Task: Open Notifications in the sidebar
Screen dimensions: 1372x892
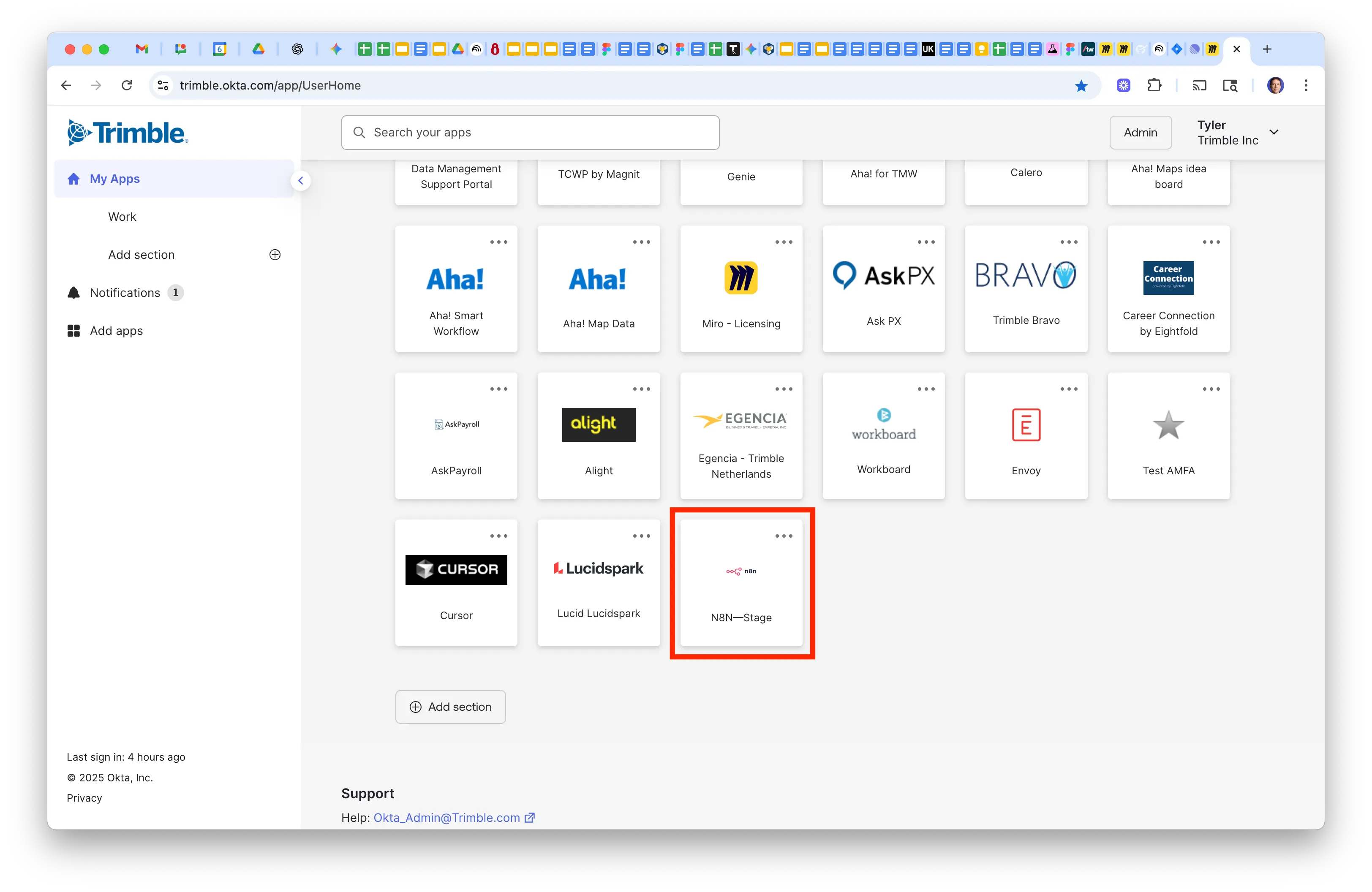Action: 125,293
